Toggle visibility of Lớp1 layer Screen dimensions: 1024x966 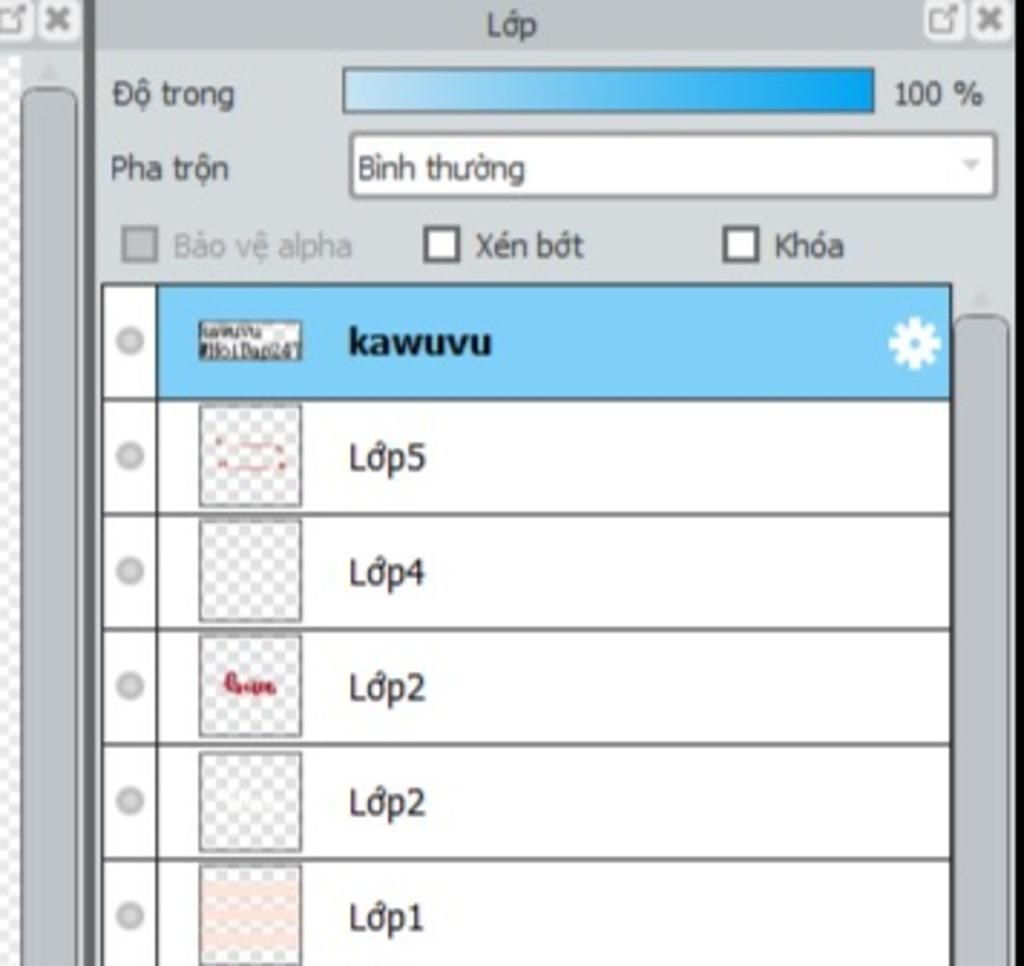[x=130, y=915]
